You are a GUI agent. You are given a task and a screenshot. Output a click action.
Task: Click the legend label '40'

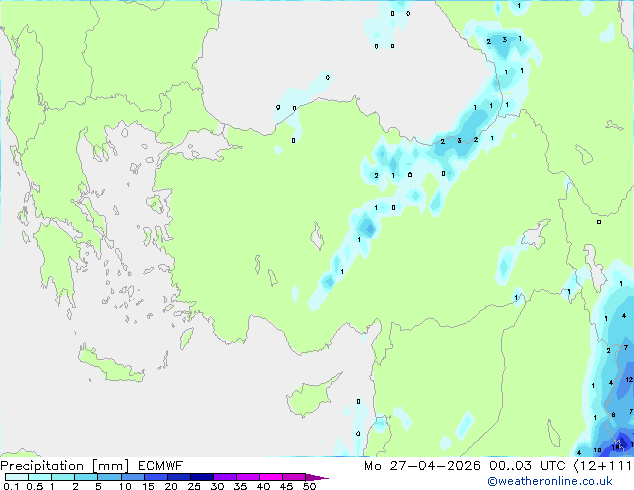263,486
